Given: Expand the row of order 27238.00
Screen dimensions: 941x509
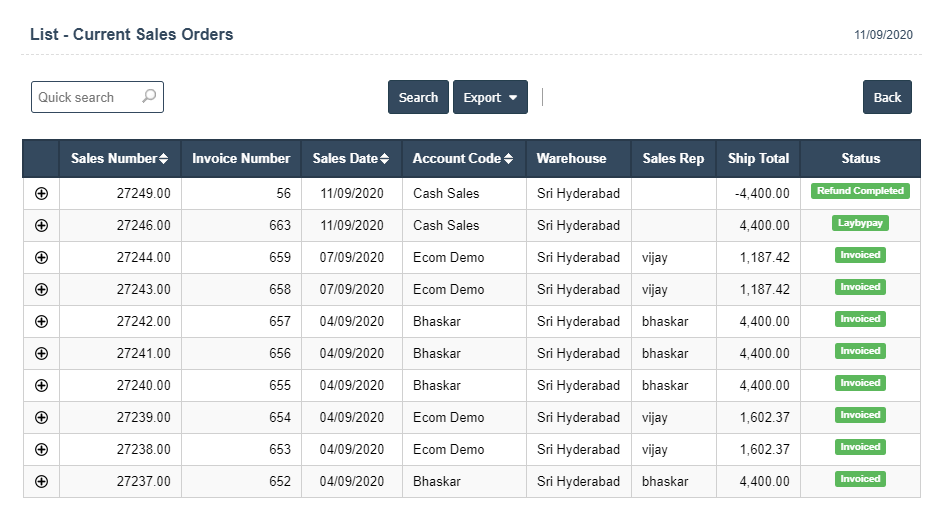Looking at the screenshot, I should 41,450.
